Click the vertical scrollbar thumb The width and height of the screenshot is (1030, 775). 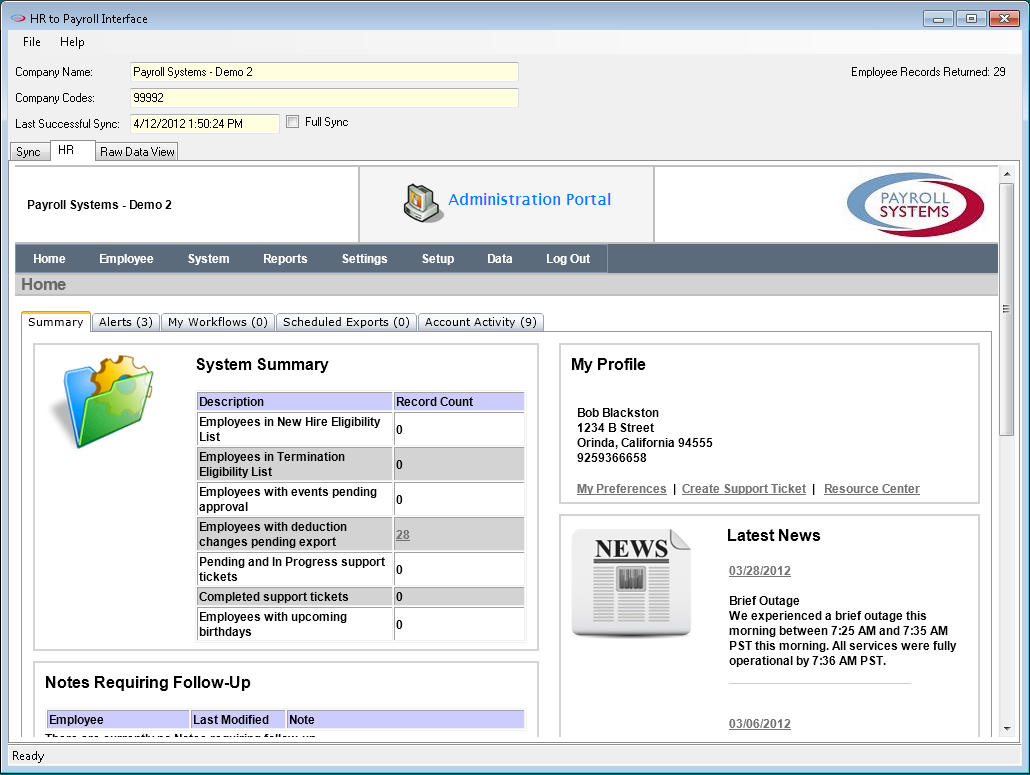(1006, 309)
